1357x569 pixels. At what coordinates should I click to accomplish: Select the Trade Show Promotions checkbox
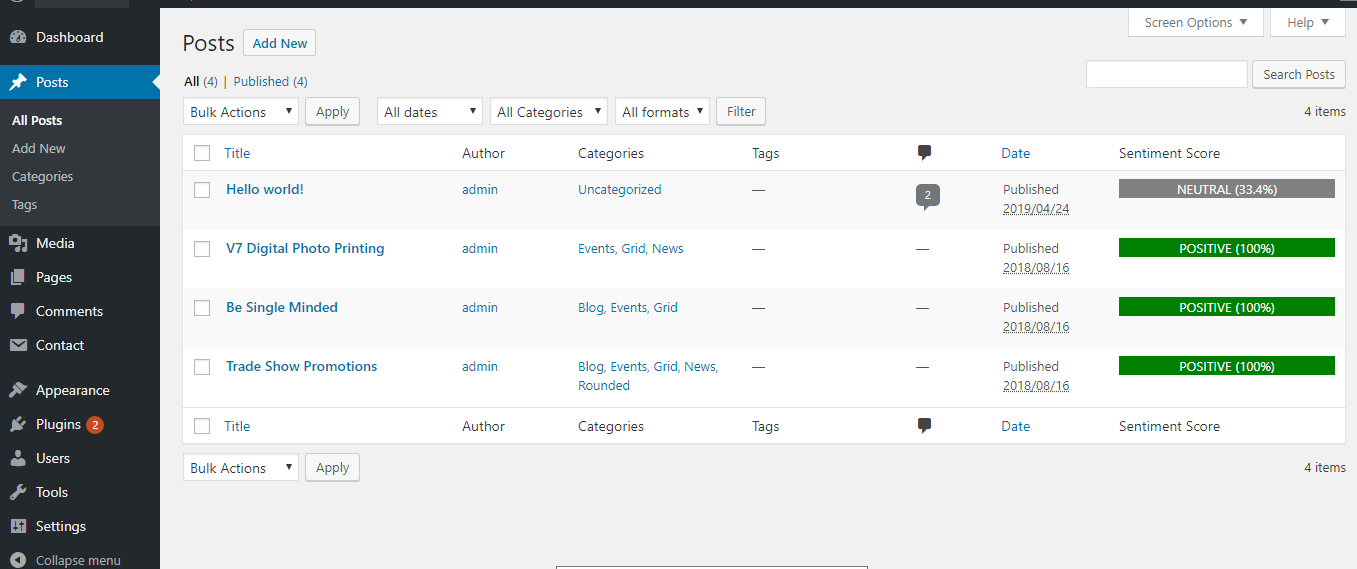tap(202, 367)
